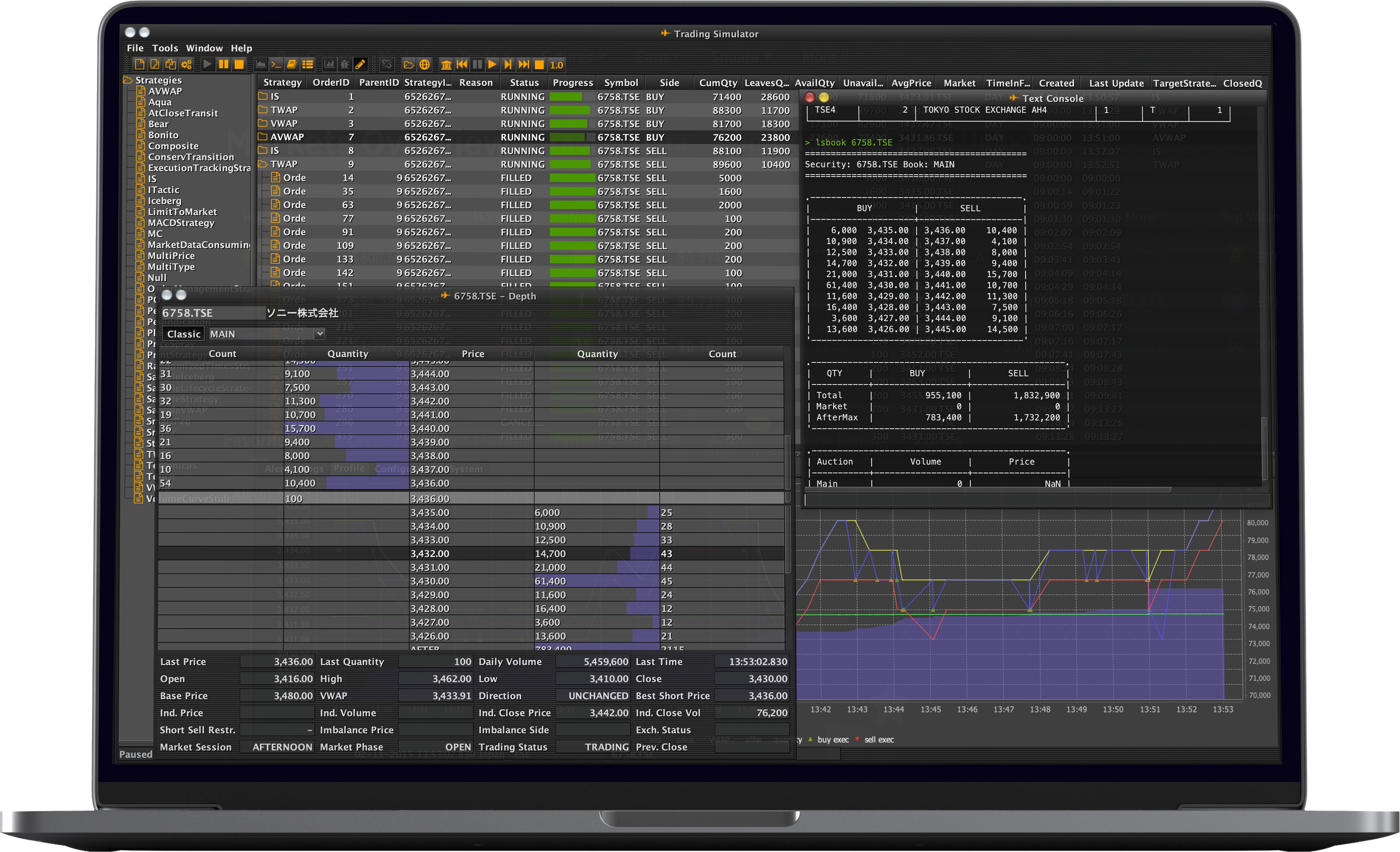1400x852 pixels.
Task: Click the new strategy document icon
Action: [x=140, y=64]
